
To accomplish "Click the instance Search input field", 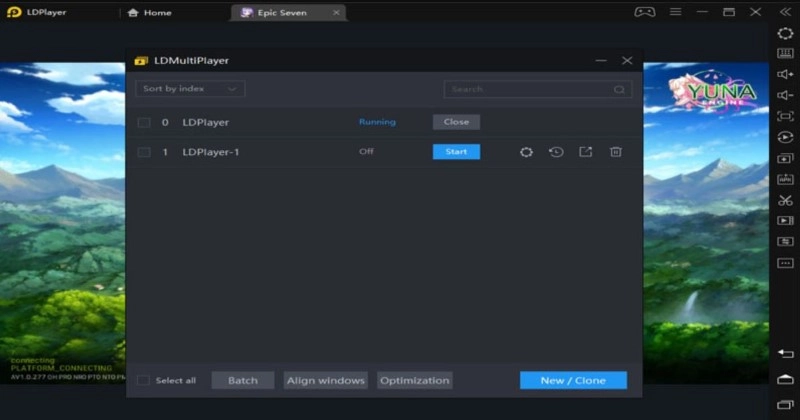I will [x=530, y=89].
